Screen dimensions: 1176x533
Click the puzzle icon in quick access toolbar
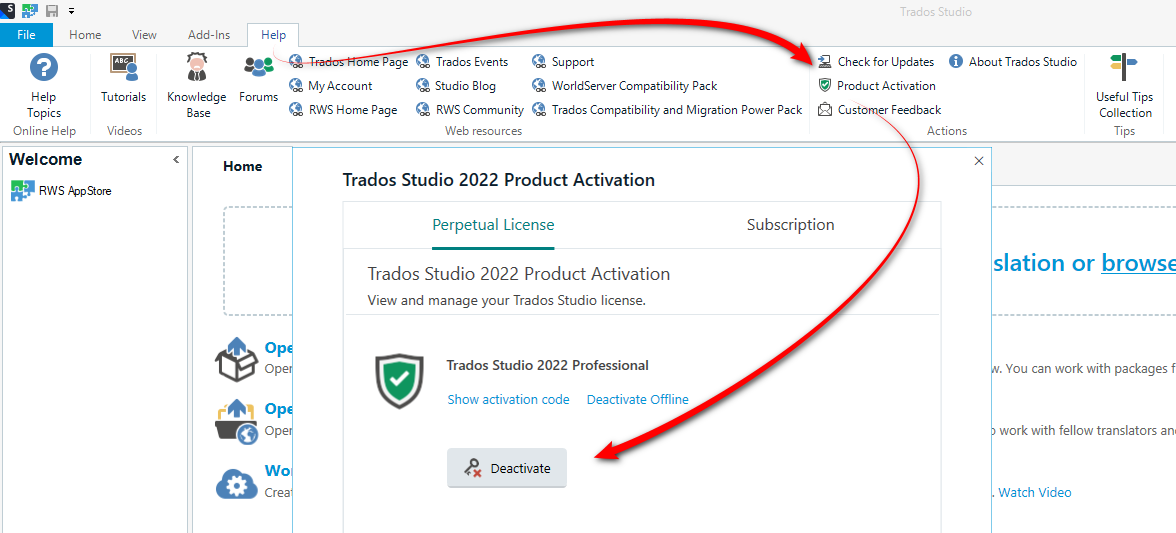coord(31,10)
